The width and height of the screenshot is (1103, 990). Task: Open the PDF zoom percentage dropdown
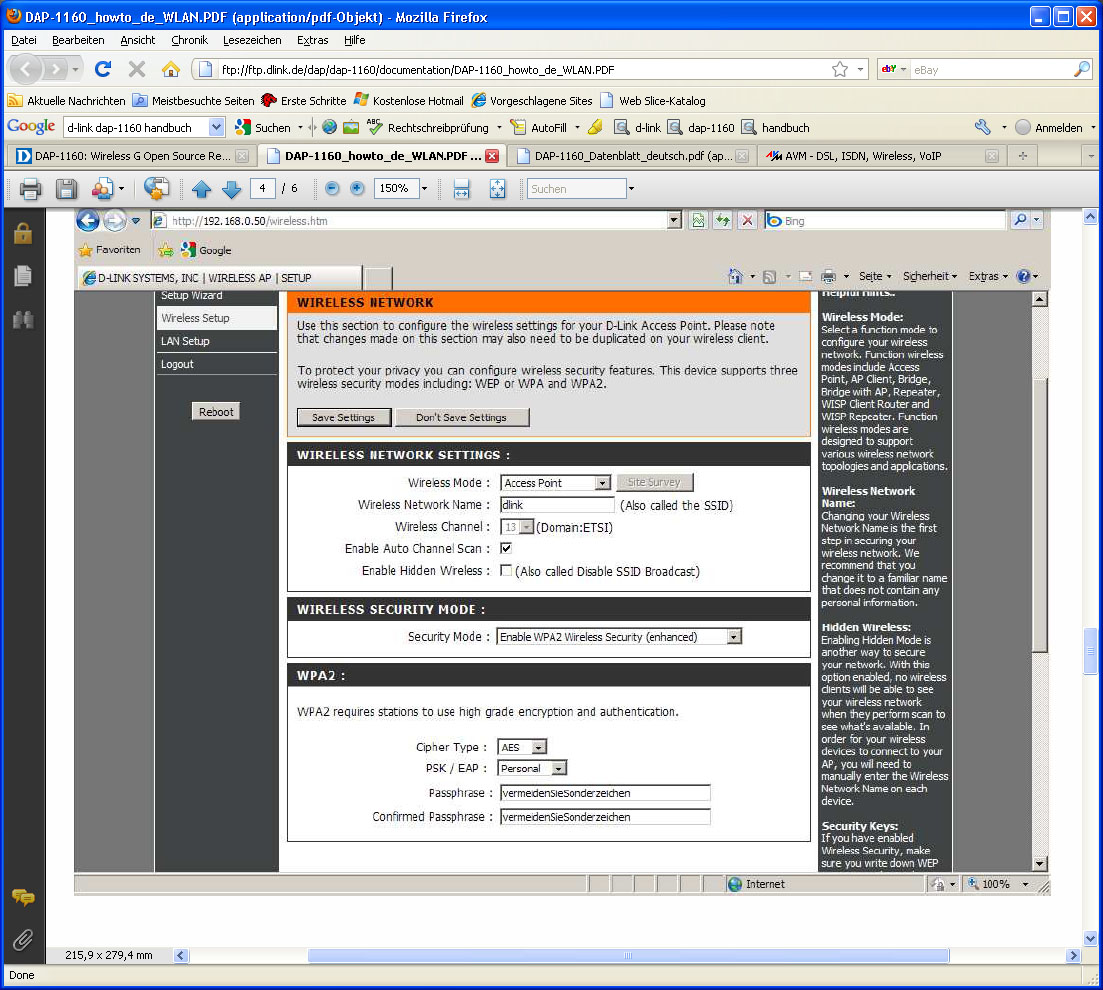424,189
